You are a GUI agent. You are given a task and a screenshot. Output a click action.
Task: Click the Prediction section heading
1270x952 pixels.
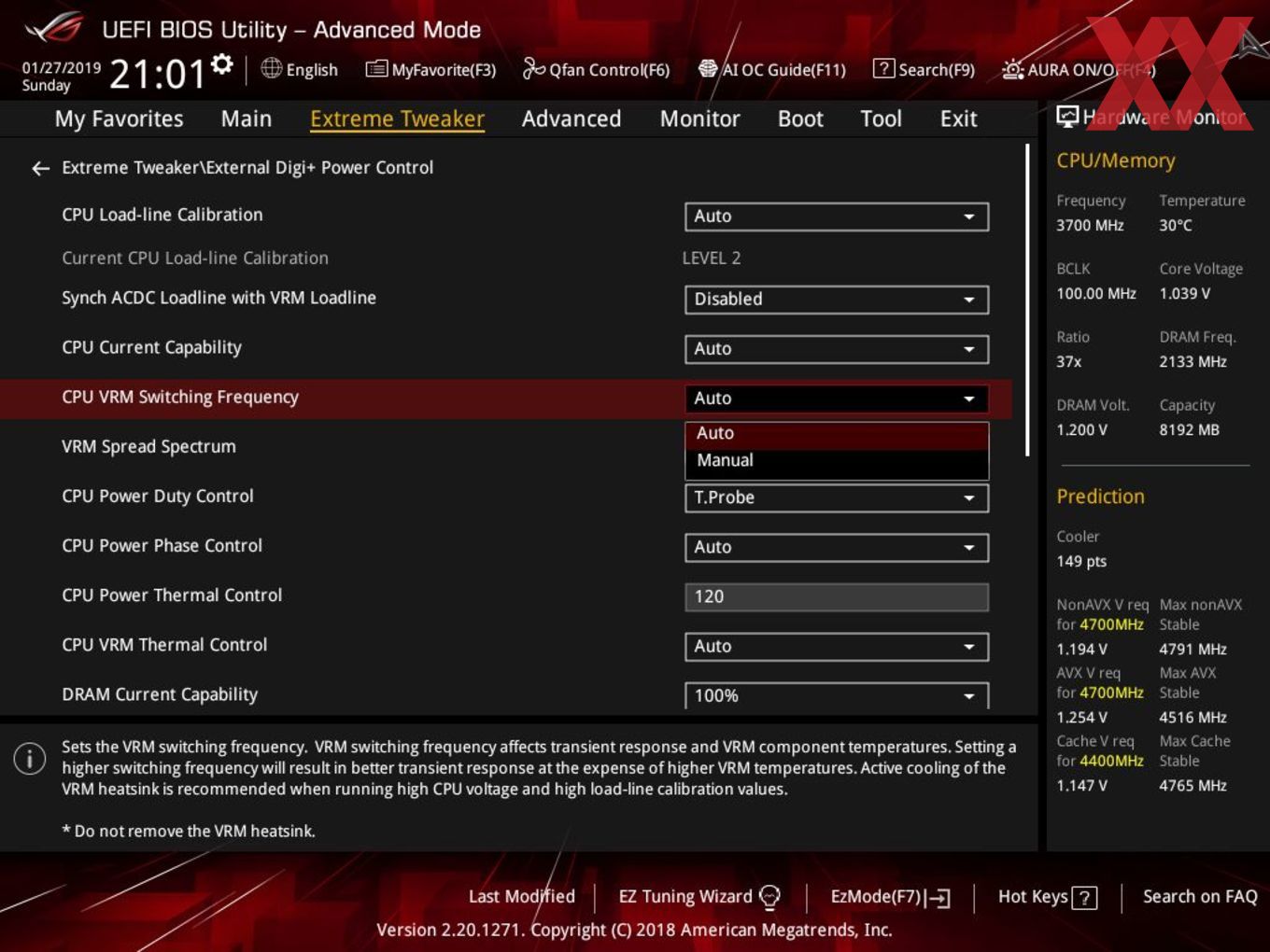(1100, 497)
